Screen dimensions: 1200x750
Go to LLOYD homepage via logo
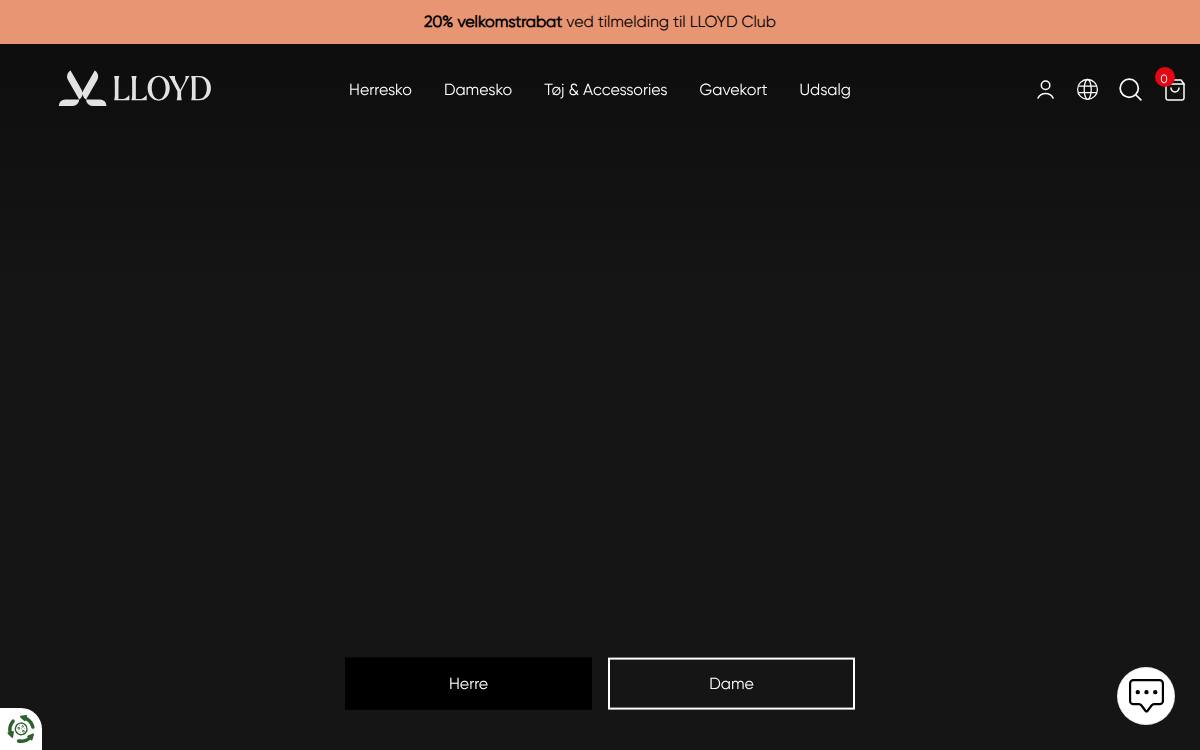(x=135, y=89)
